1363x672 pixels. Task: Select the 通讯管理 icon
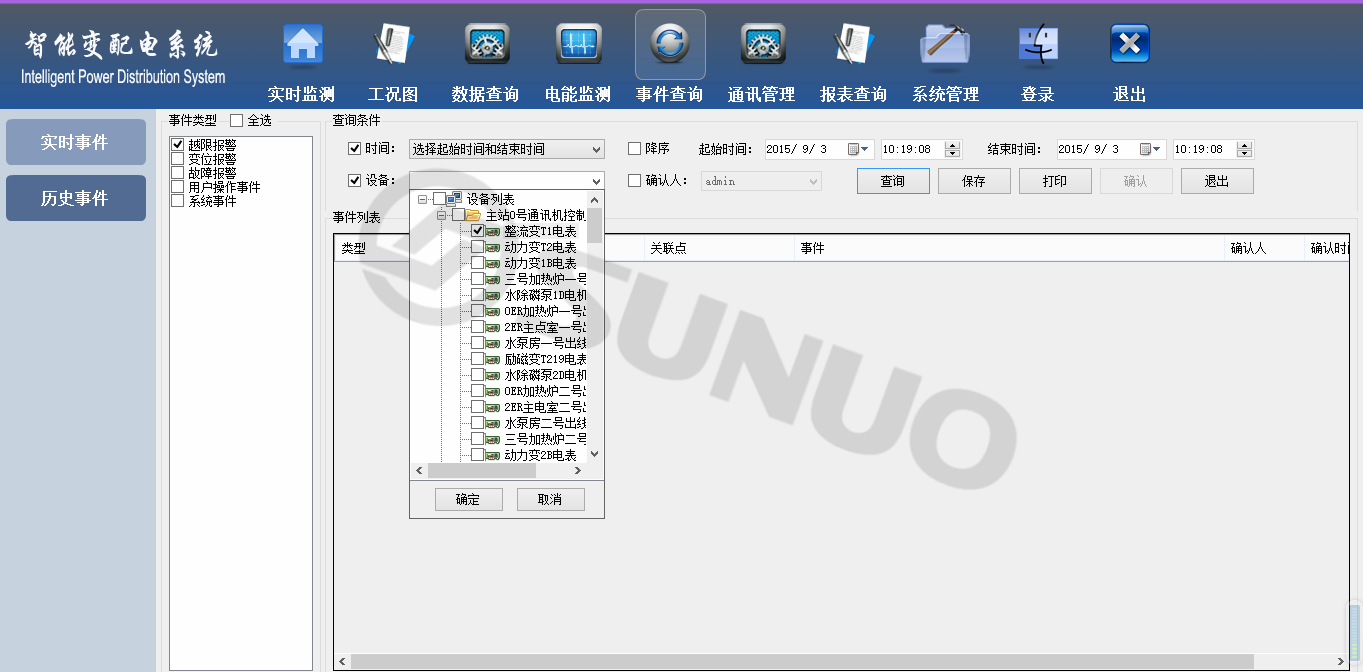click(762, 45)
